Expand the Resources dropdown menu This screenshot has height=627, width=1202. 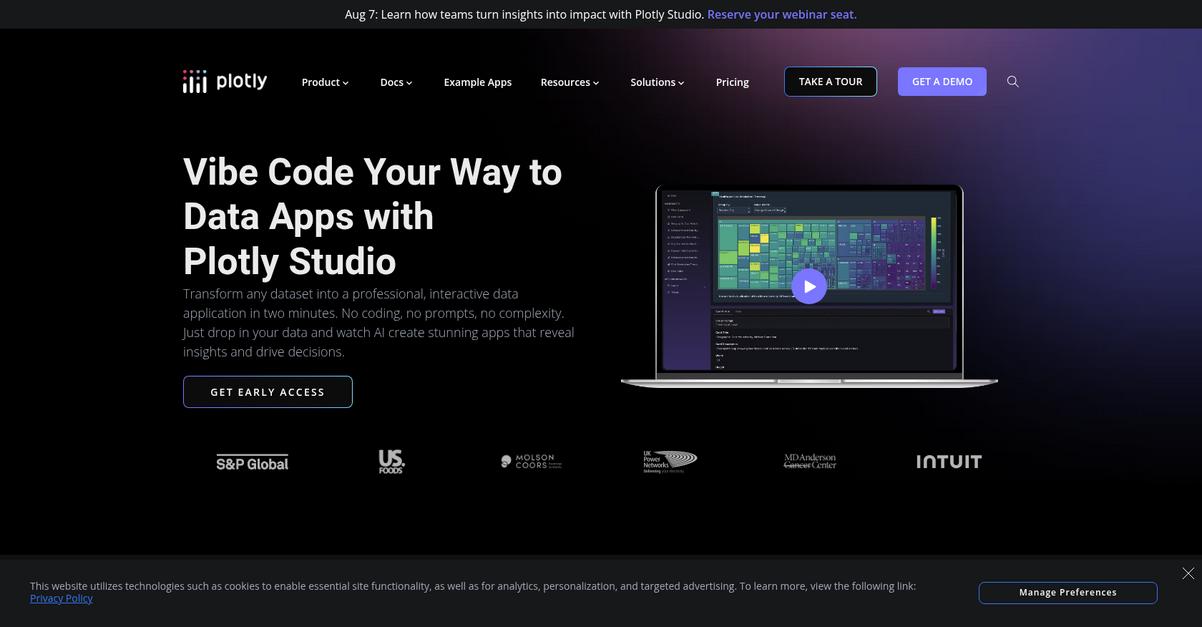click(x=570, y=82)
